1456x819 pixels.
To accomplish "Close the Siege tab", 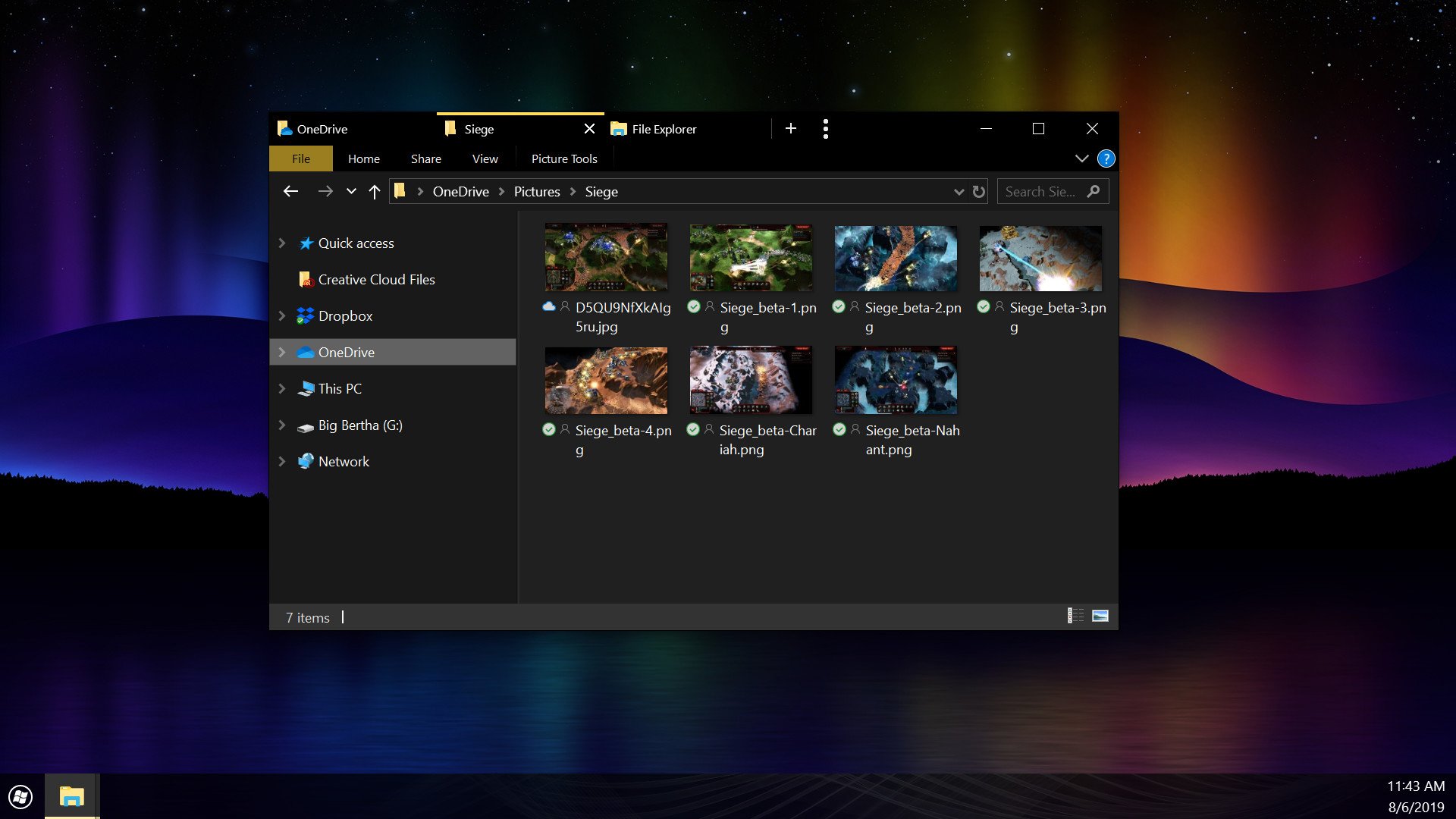I will 589,129.
